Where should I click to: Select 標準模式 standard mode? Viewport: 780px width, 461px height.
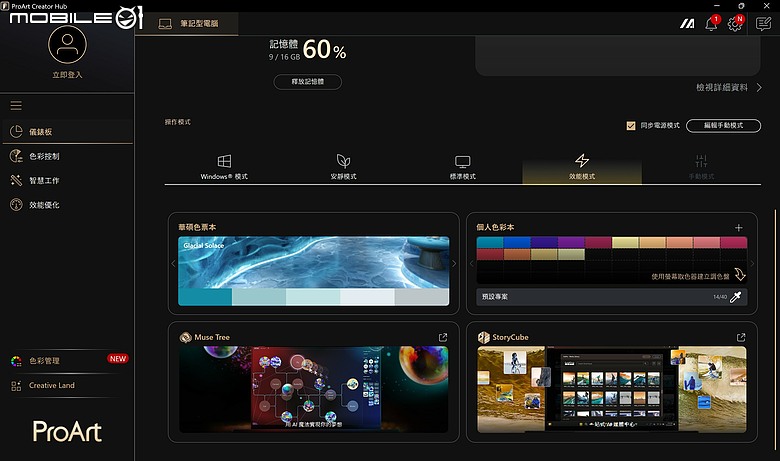click(x=463, y=168)
